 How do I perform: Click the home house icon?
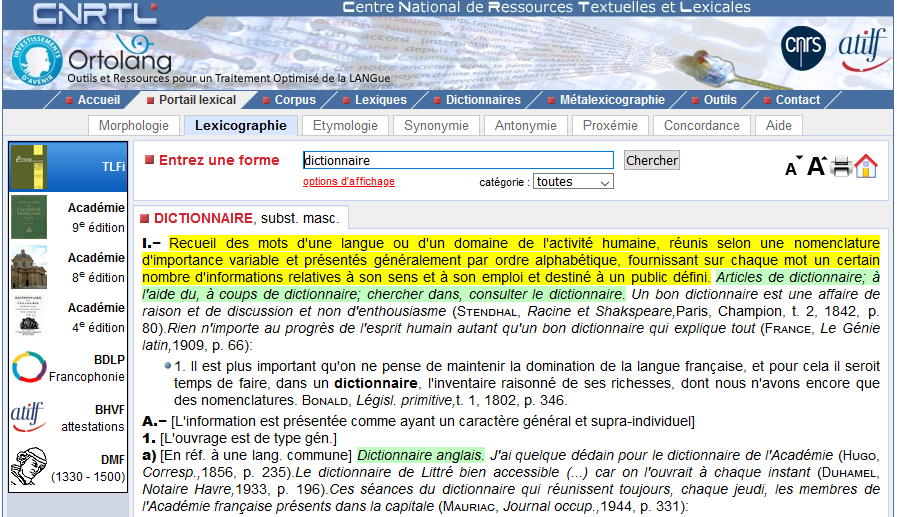[866, 166]
